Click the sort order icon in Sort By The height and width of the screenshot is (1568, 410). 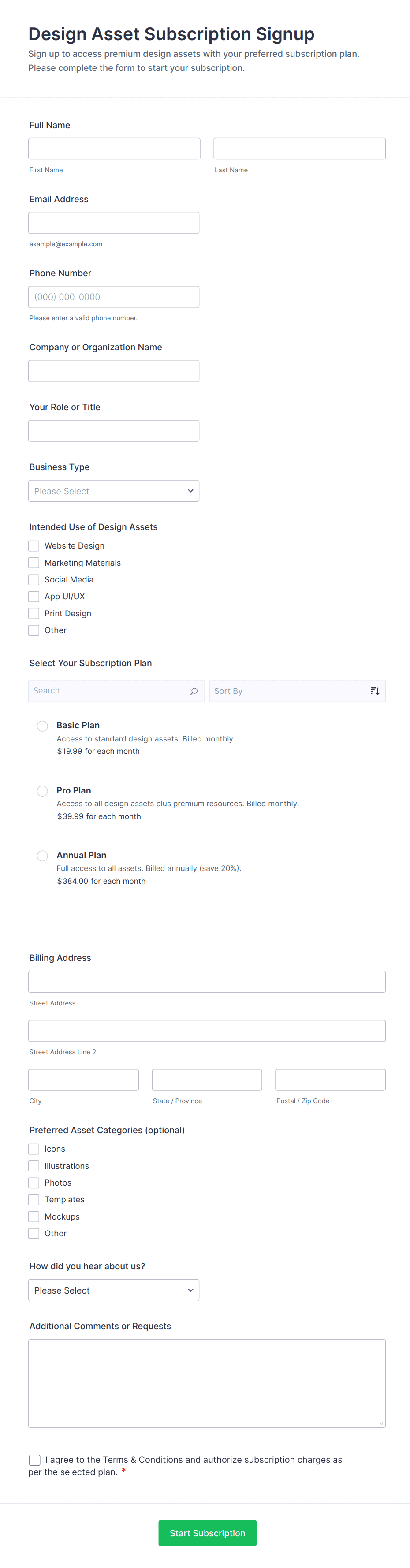tap(375, 691)
